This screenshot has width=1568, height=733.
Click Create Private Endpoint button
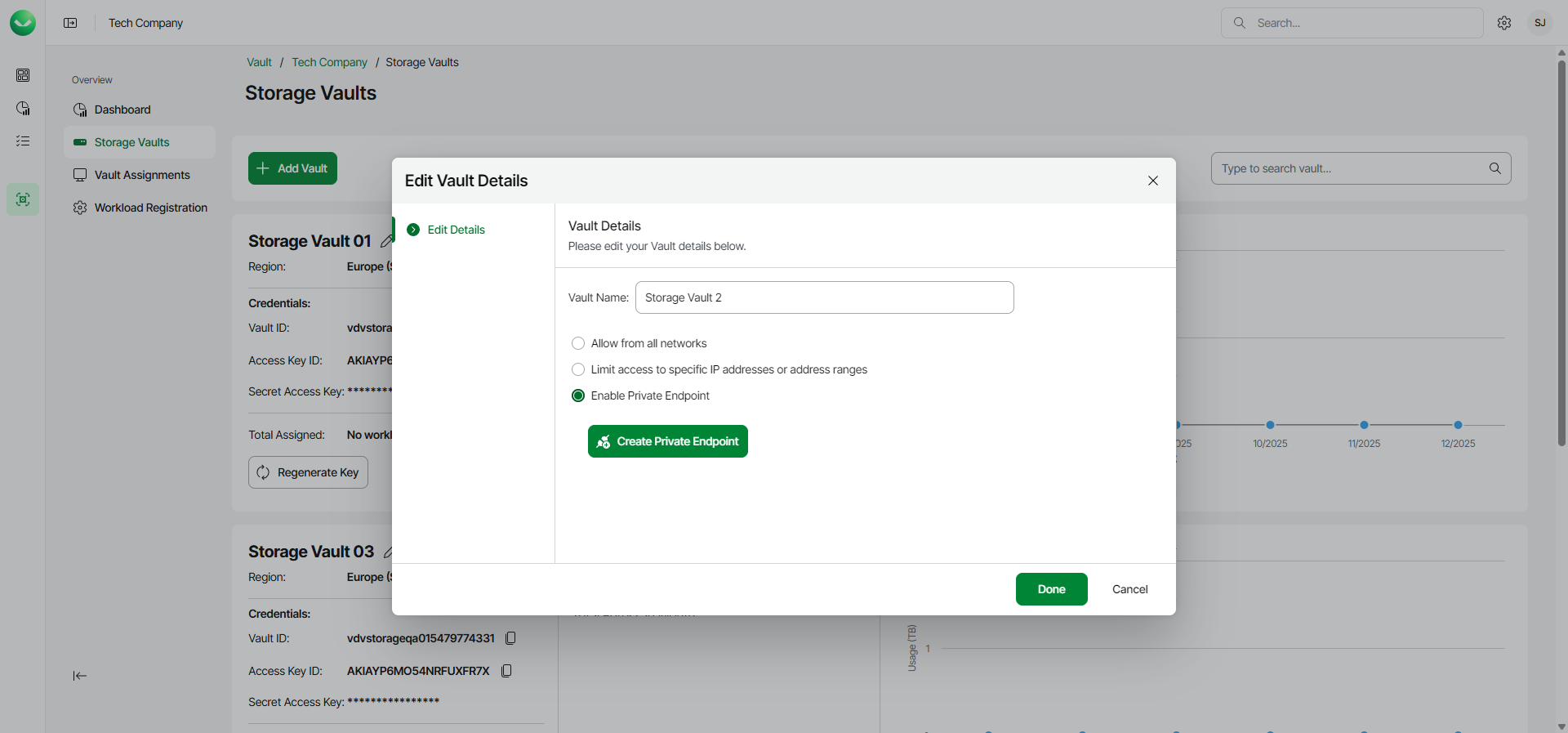coord(667,441)
